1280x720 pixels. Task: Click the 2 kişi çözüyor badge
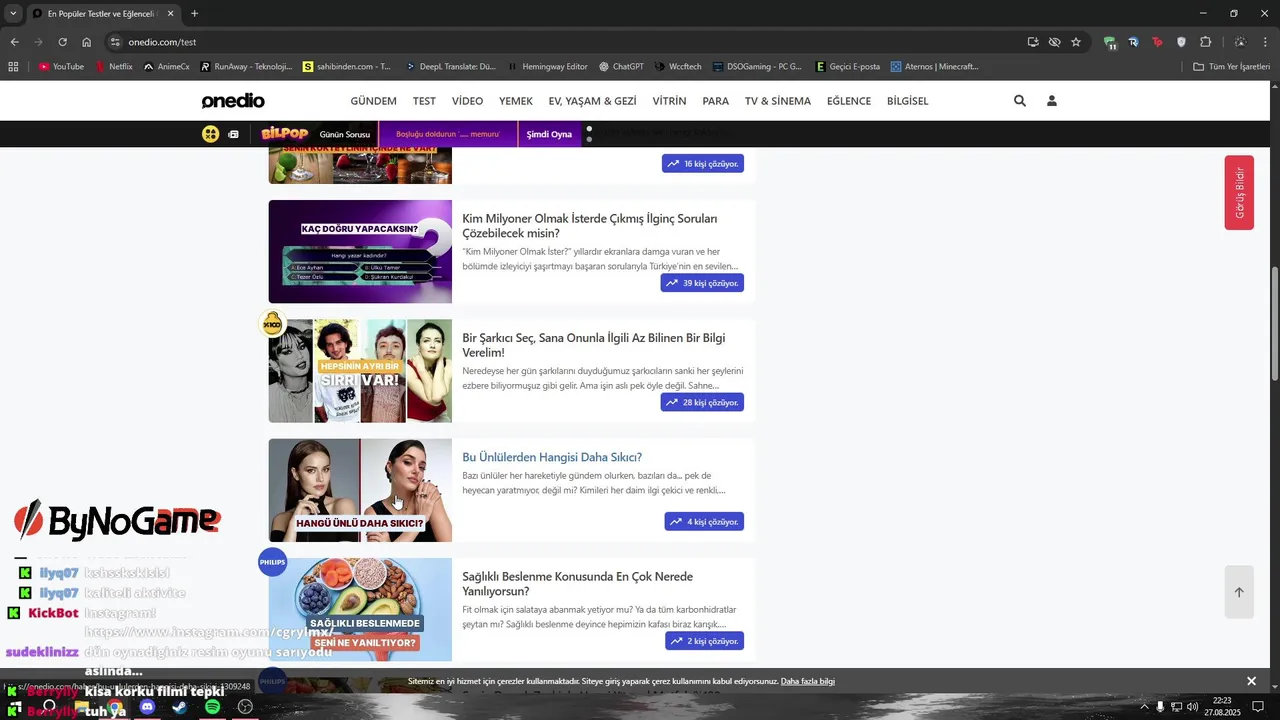point(704,641)
